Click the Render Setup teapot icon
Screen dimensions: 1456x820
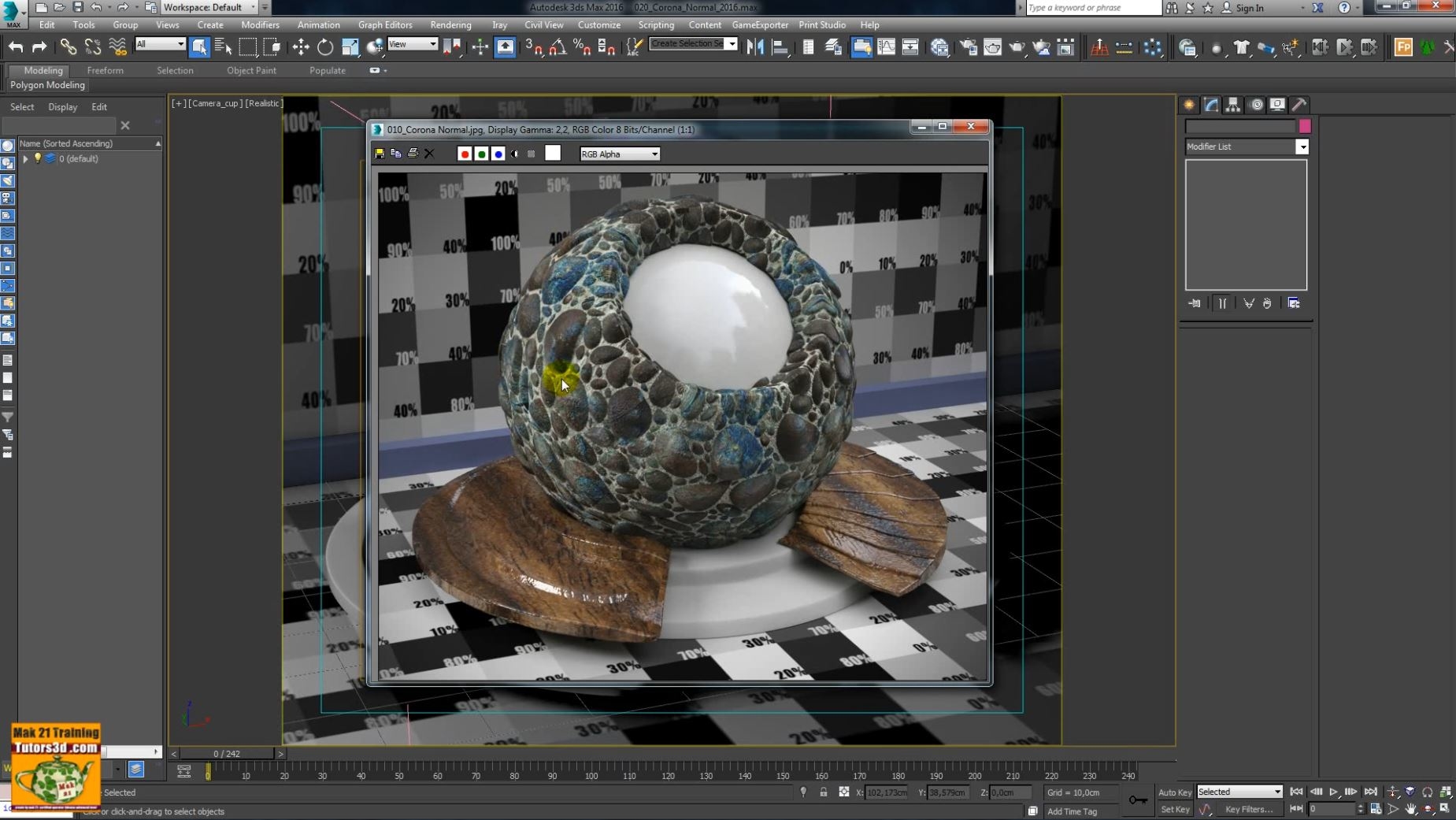968,47
